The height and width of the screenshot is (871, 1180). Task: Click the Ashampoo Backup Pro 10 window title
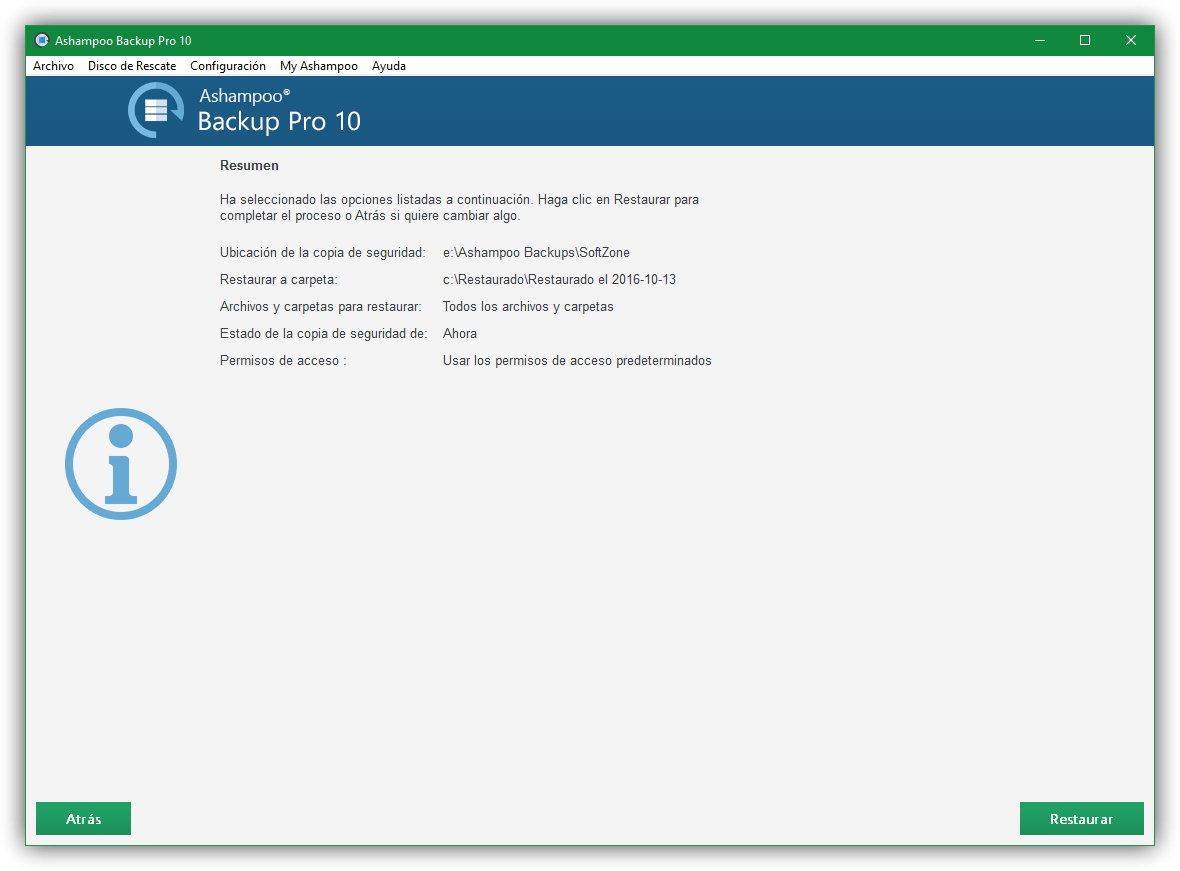(x=123, y=41)
